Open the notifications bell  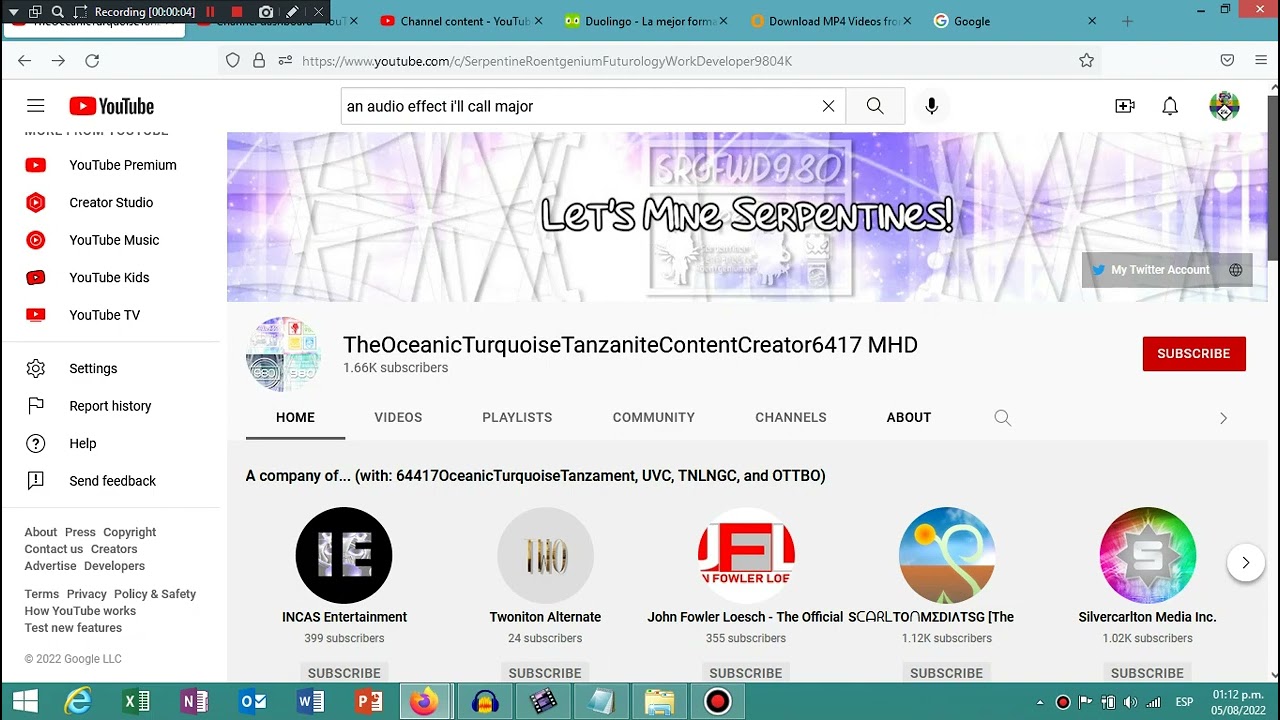tap(1170, 106)
